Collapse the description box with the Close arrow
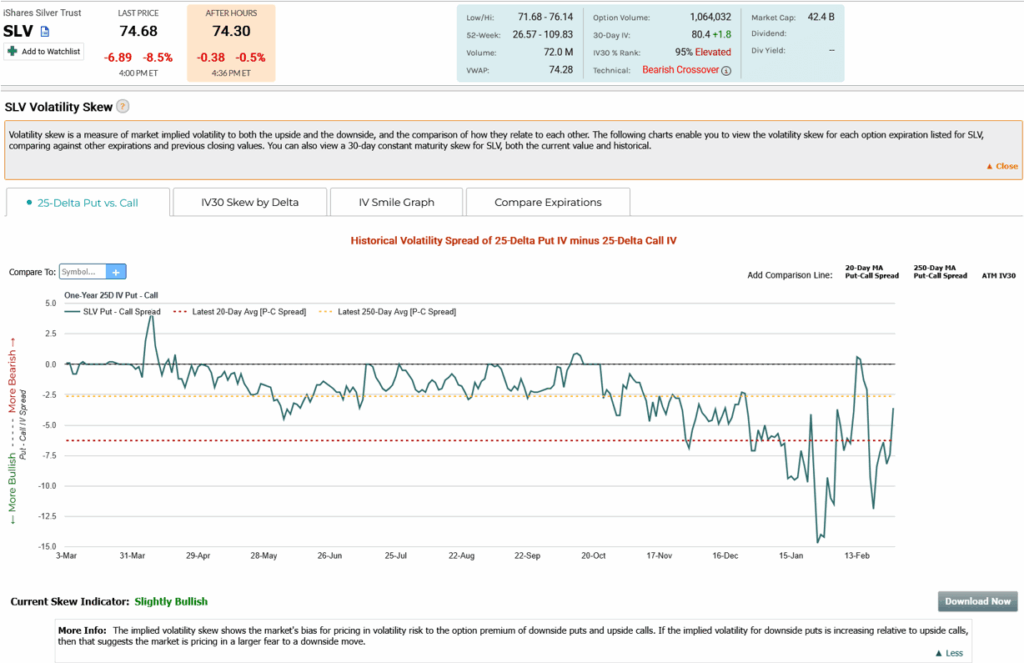Image resolution: width=1024 pixels, height=663 pixels. click(x=1001, y=166)
